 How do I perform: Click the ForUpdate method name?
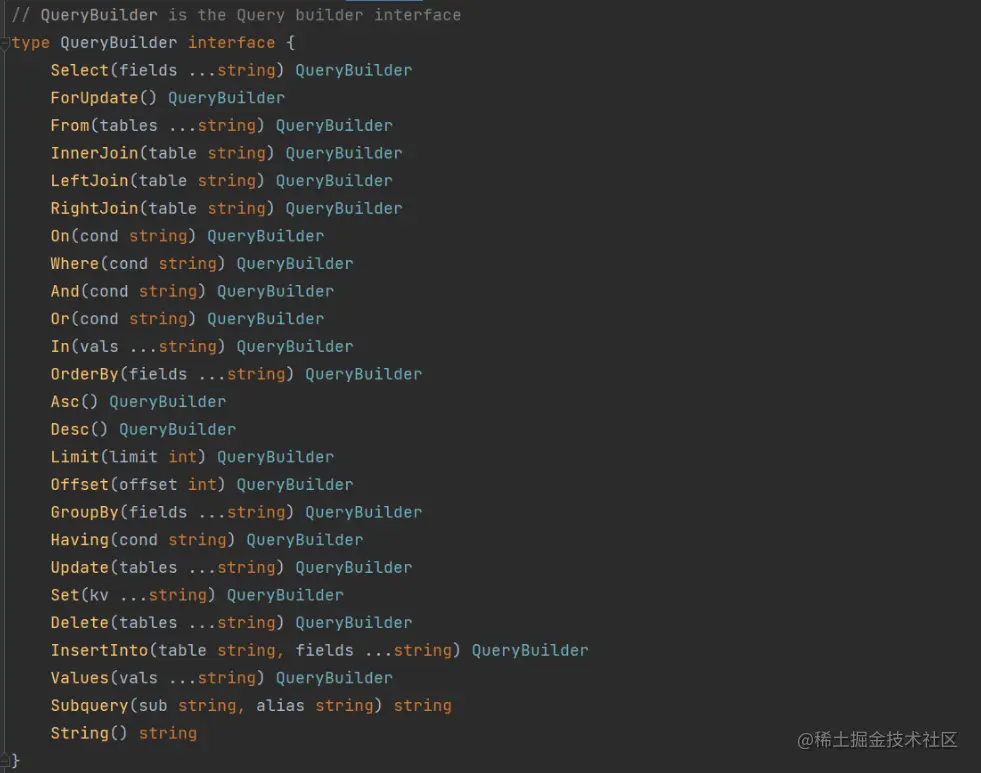point(94,98)
